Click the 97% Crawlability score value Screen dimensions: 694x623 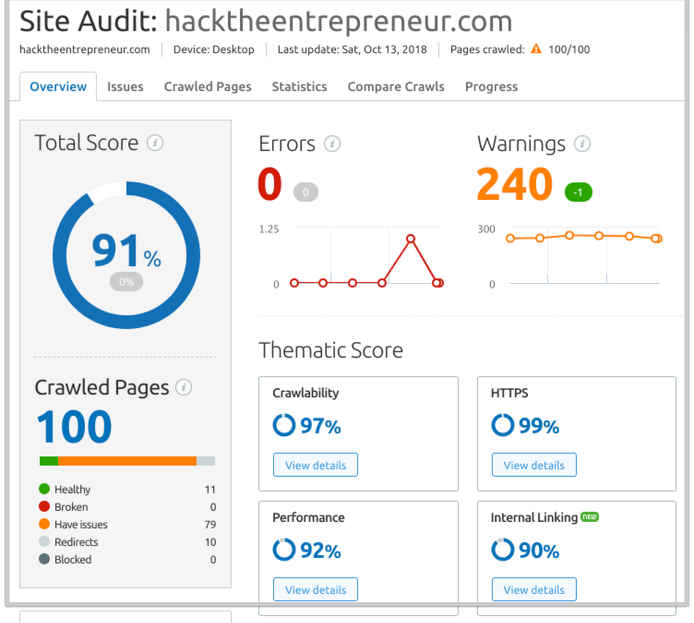click(x=320, y=426)
